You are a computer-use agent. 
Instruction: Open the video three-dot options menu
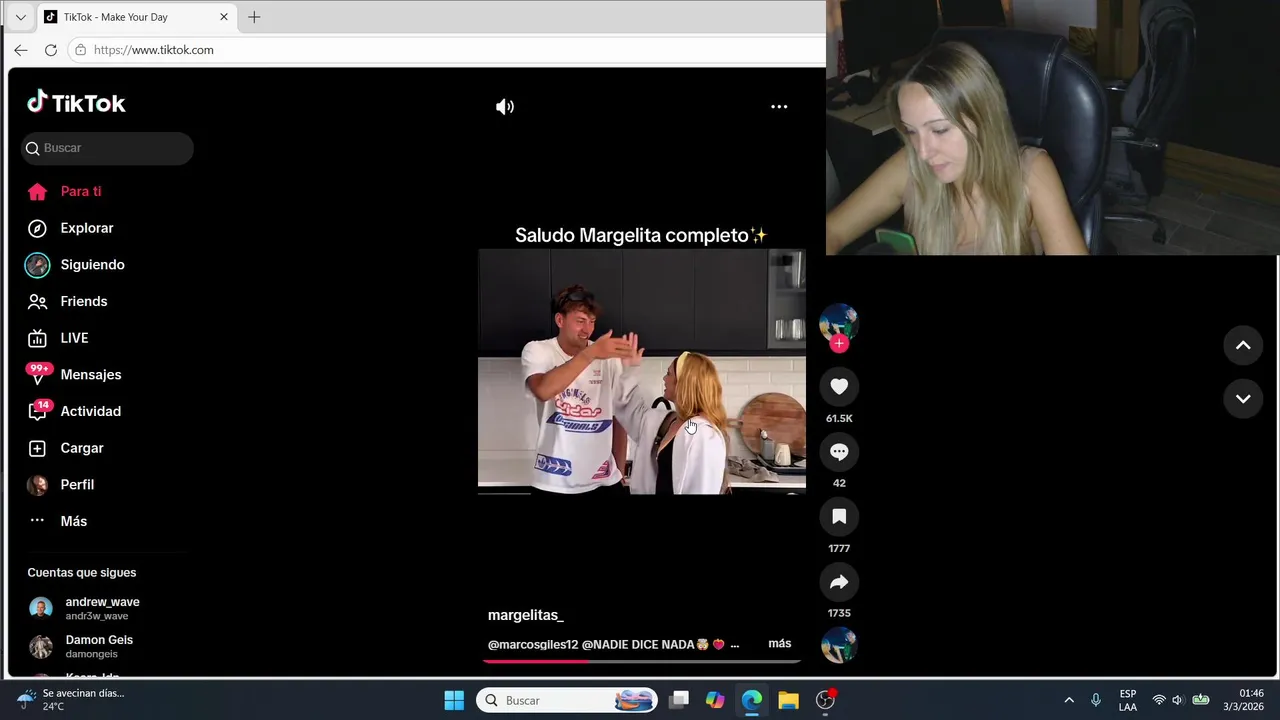point(779,107)
